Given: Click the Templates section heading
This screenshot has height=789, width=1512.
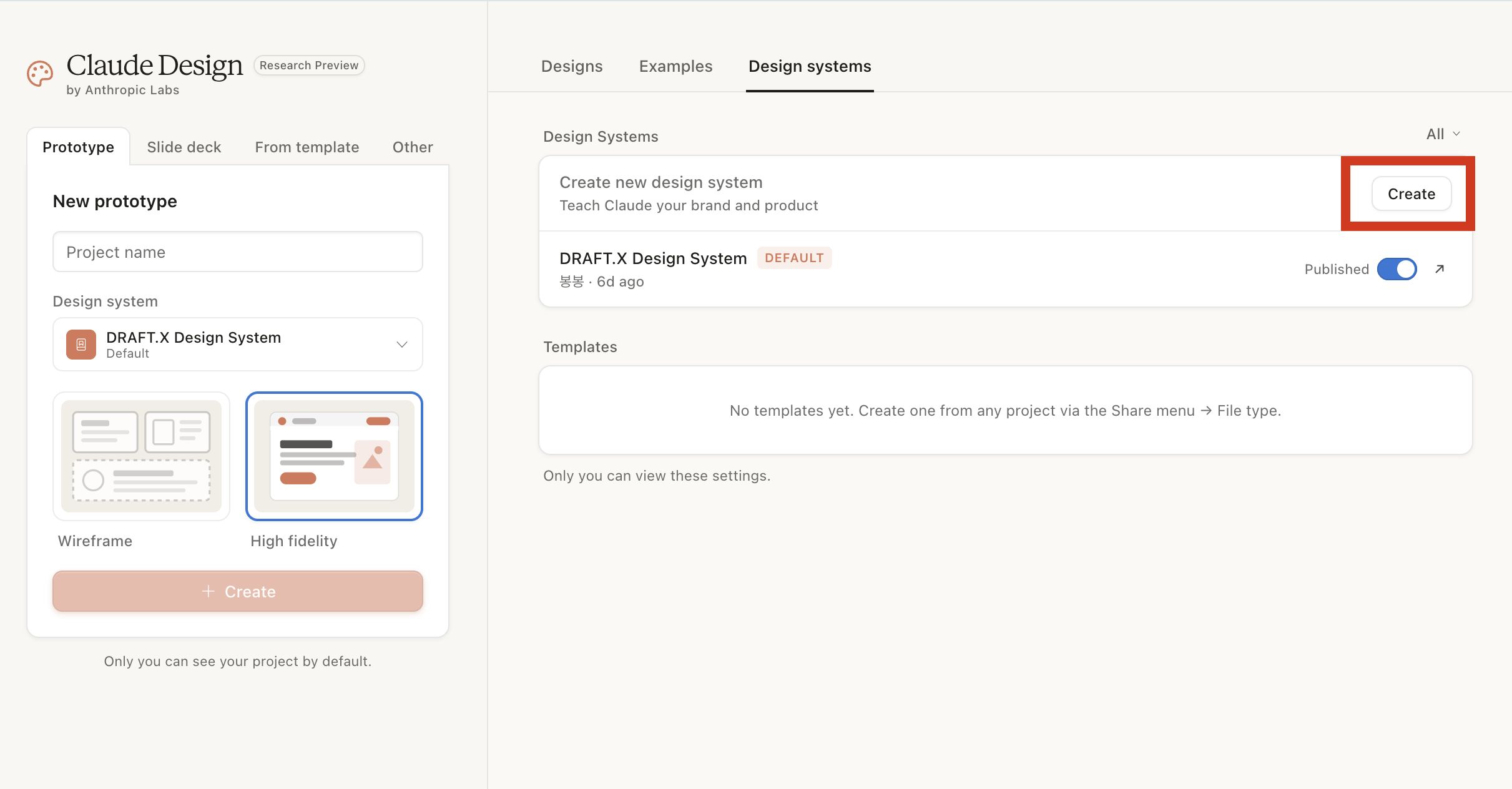Looking at the screenshot, I should pos(580,347).
